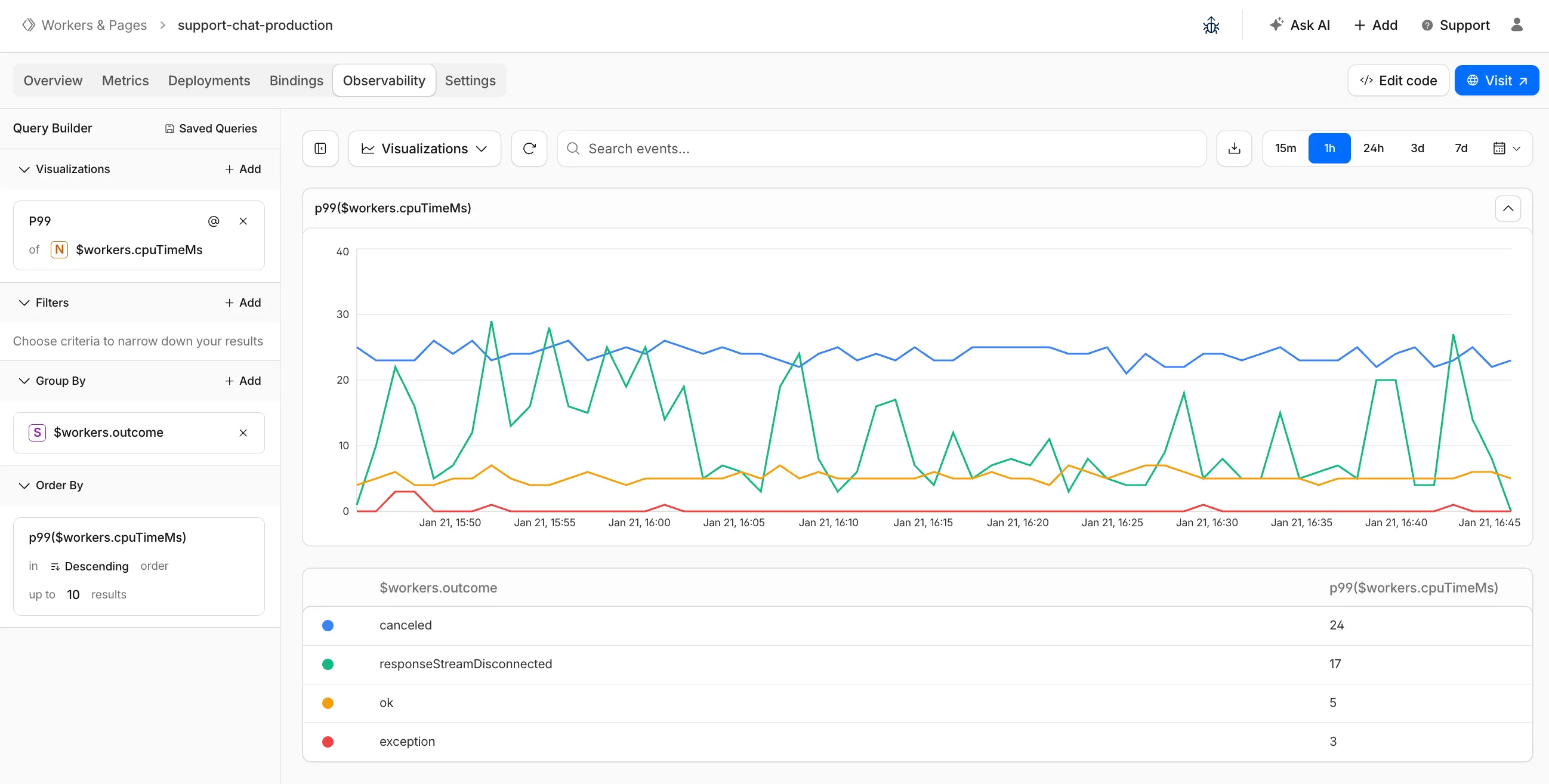Screen dimensions: 1549x784
Task: Switch to the 15m time range
Action: [x=1285, y=148]
